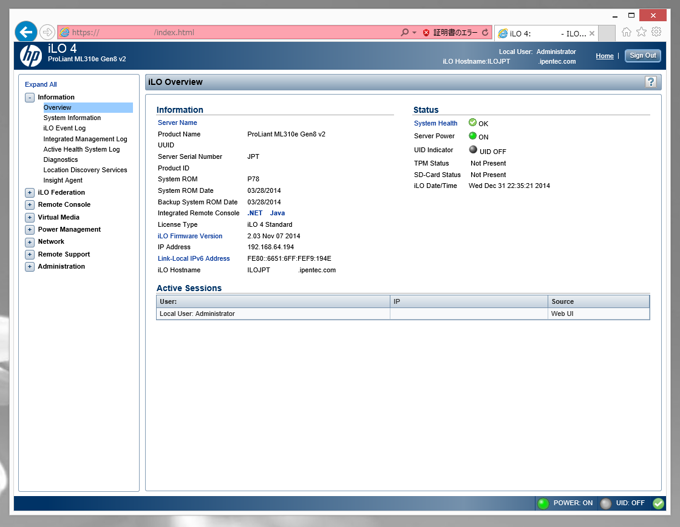
Task: Click the IP address value 192.168.64.194
Action: pyautogui.click(x=271, y=247)
